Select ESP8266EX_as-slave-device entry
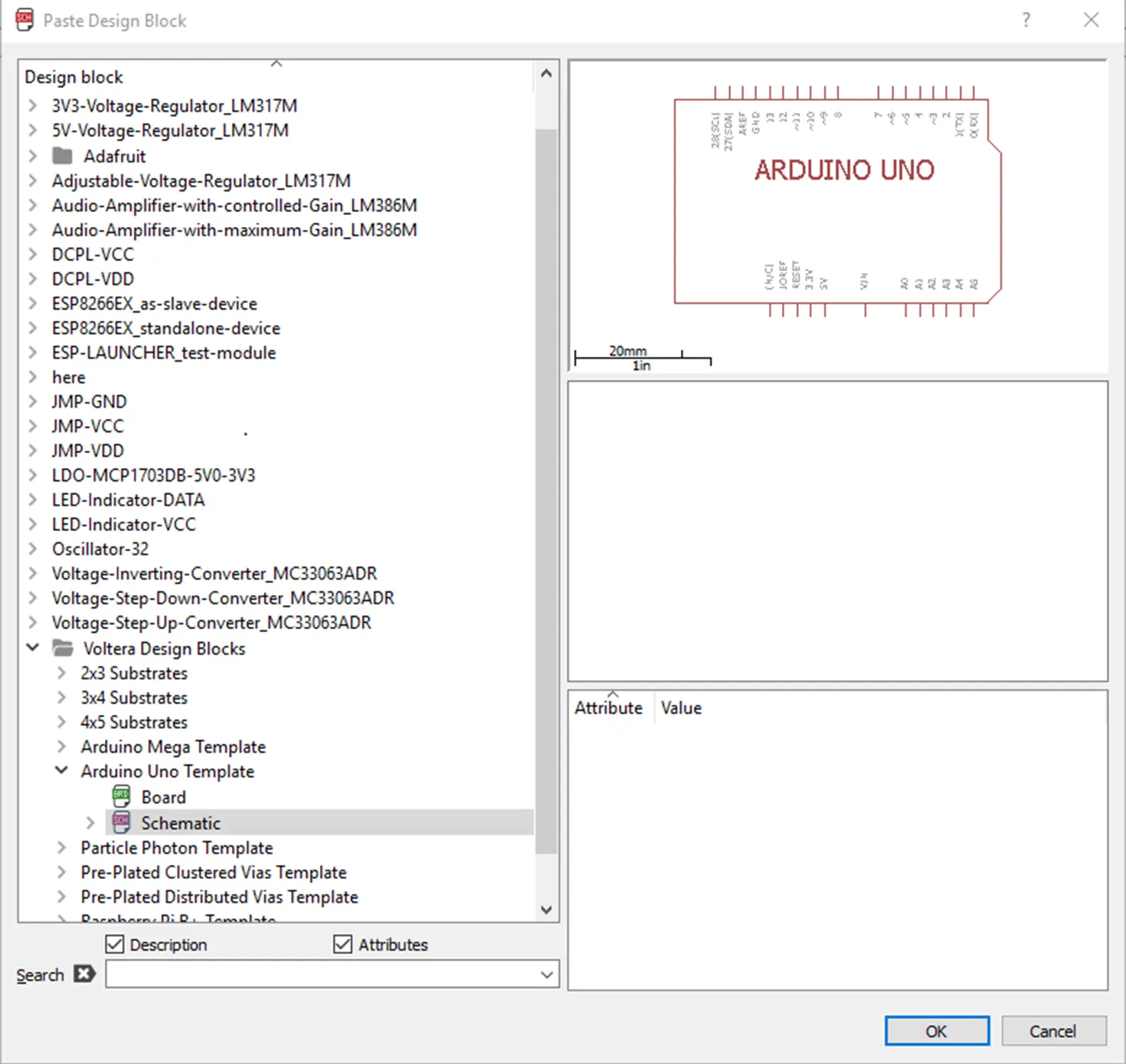The height and width of the screenshot is (1064, 1126). 155,304
